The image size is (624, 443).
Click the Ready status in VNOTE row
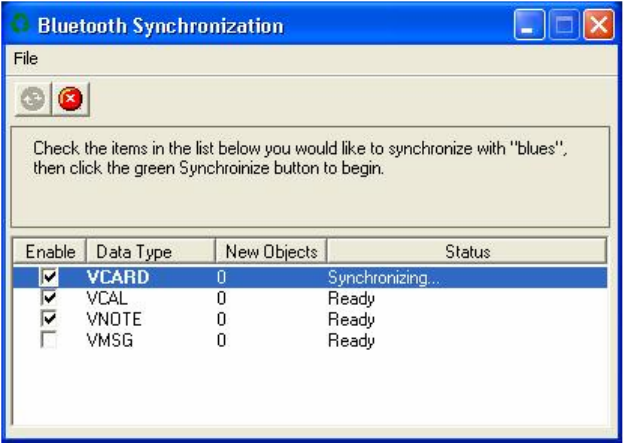point(351,320)
